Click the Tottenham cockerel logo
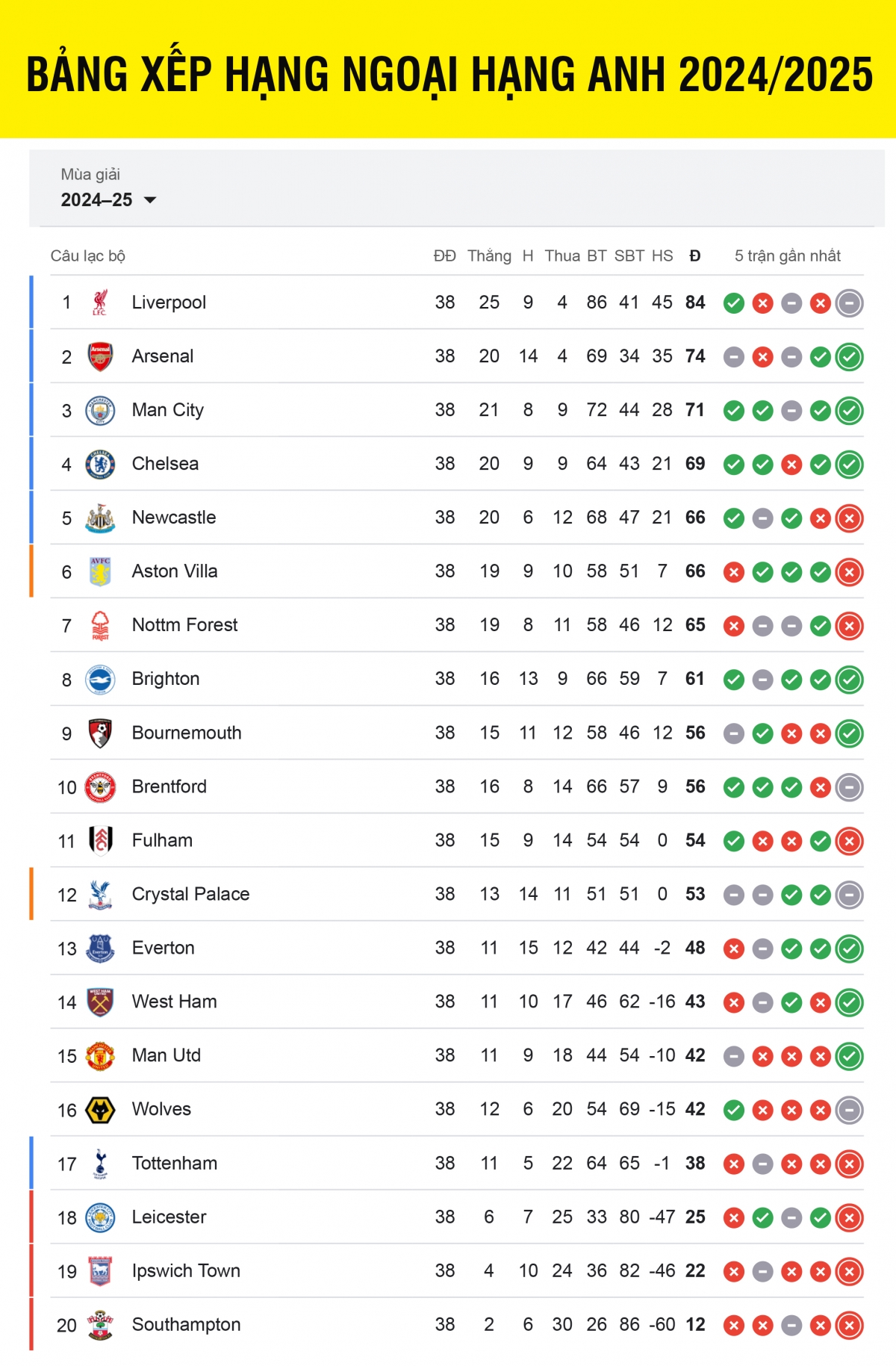This screenshot has width=896, height=1366. (x=100, y=1164)
